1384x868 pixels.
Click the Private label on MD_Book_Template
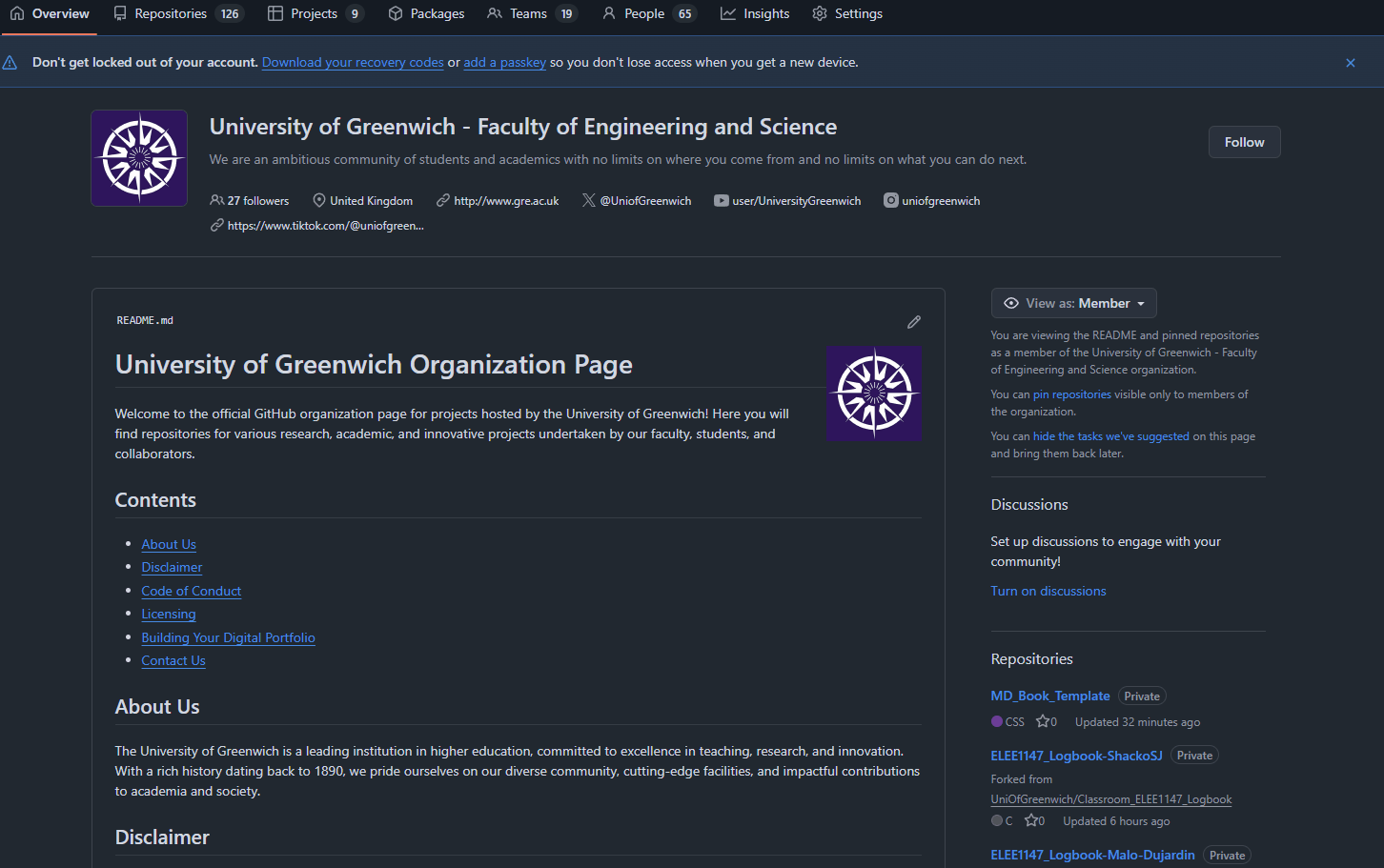click(x=1142, y=696)
